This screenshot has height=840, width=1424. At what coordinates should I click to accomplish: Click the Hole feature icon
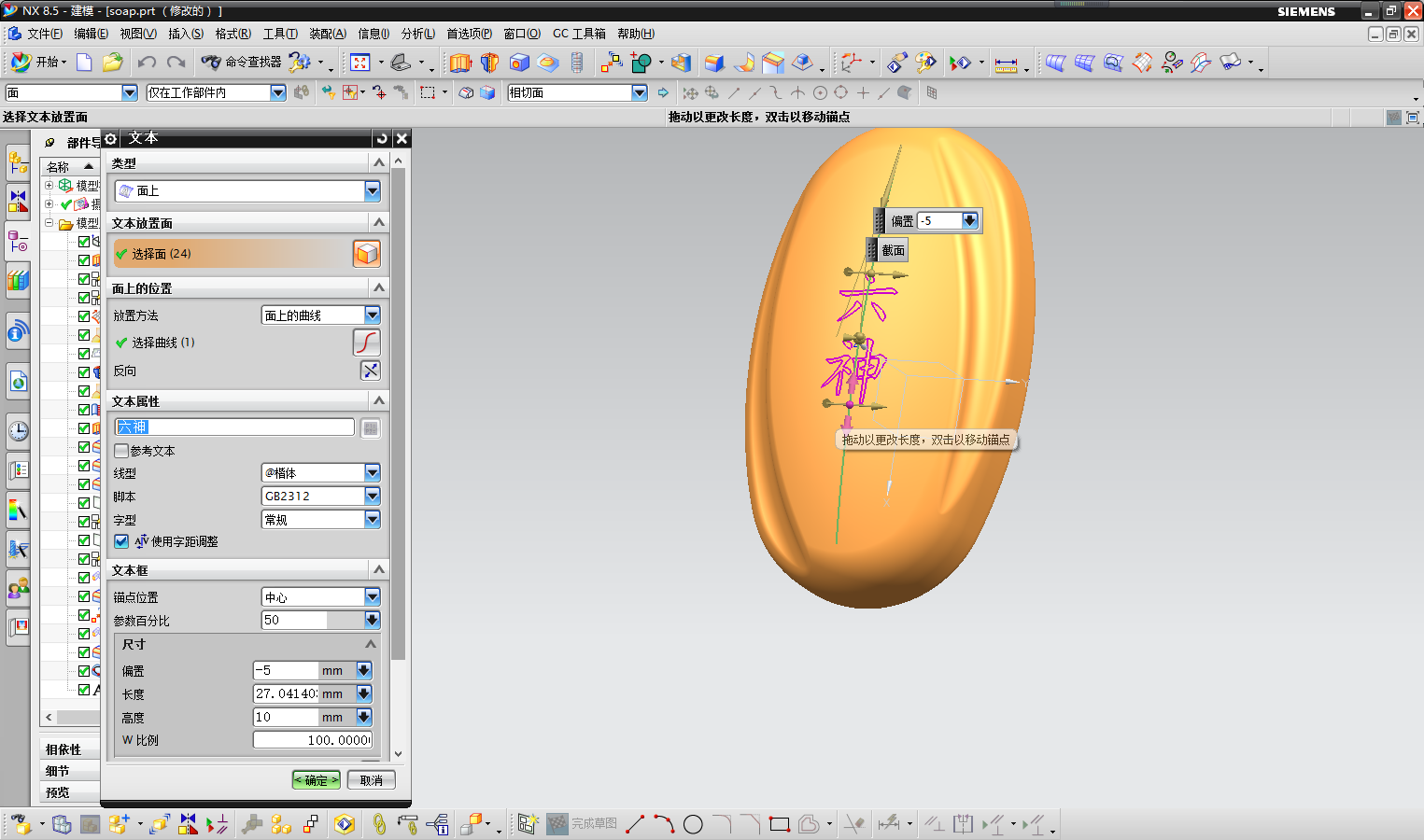(x=519, y=63)
